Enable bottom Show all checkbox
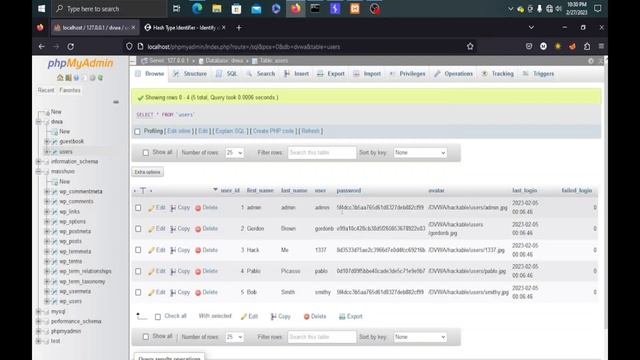This screenshot has height=360, width=640. click(x=146, y=337)
